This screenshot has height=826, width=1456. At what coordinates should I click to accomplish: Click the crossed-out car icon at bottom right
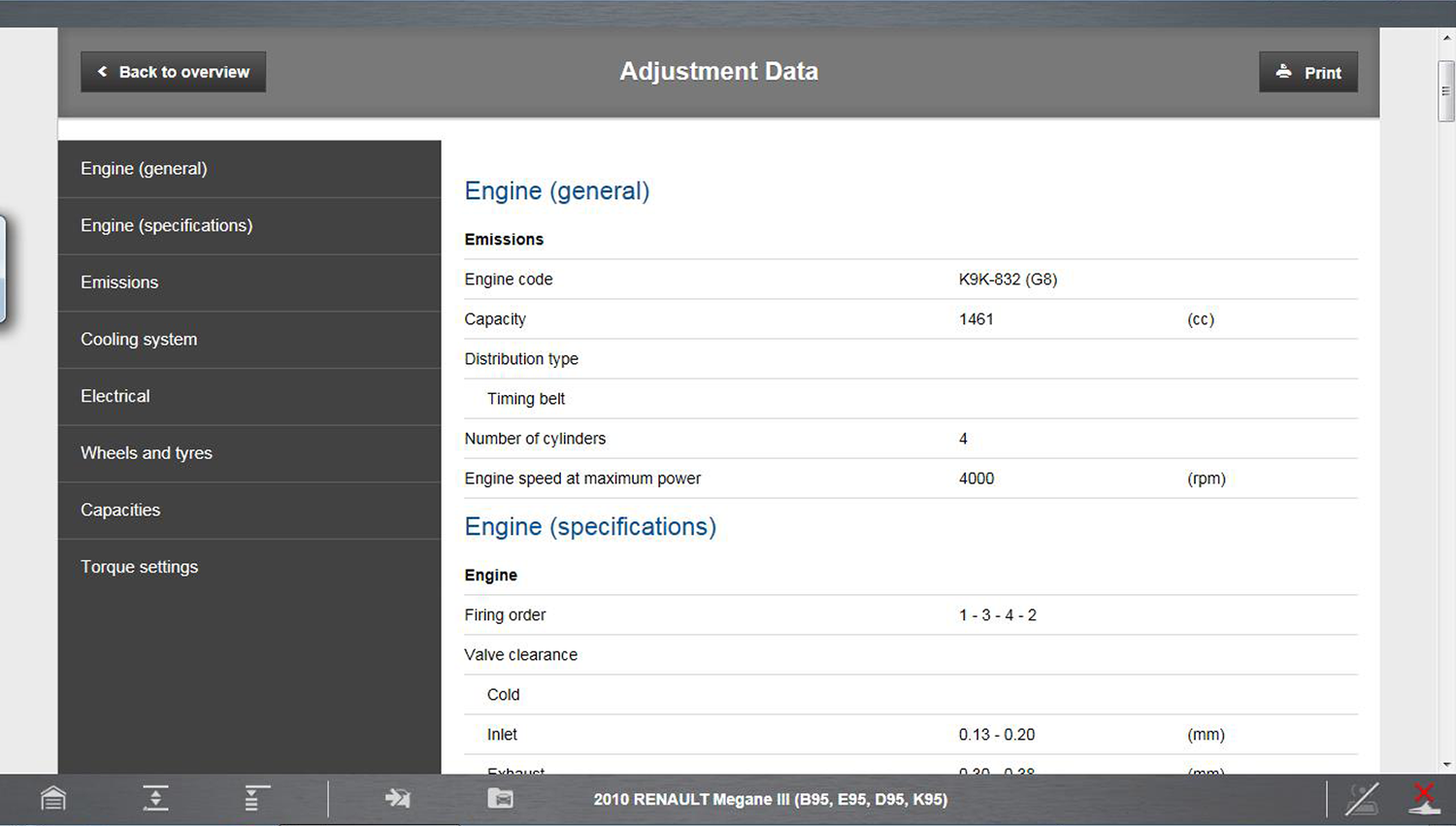click(x=1362, y=799)
